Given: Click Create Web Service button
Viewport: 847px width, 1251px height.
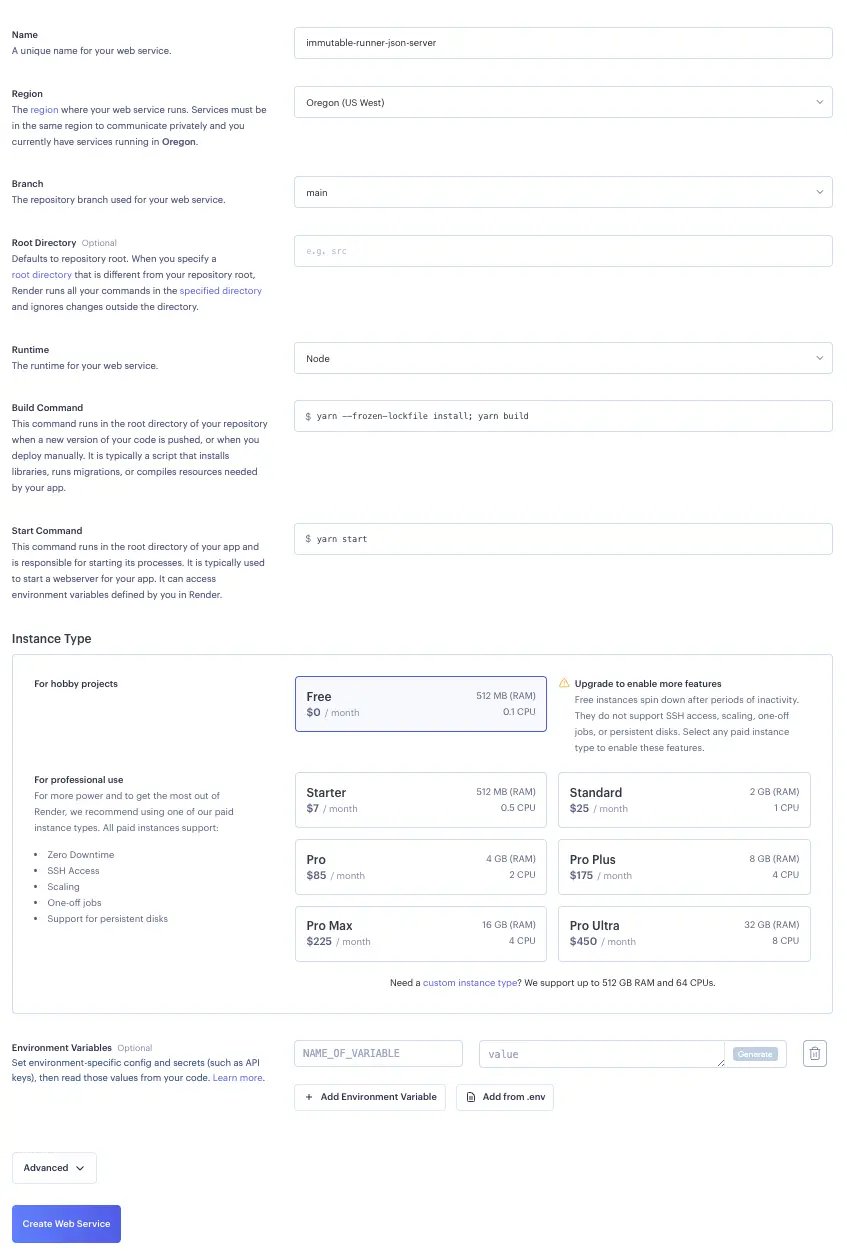Looking at the screenshot, I should tap(66, 1224).
